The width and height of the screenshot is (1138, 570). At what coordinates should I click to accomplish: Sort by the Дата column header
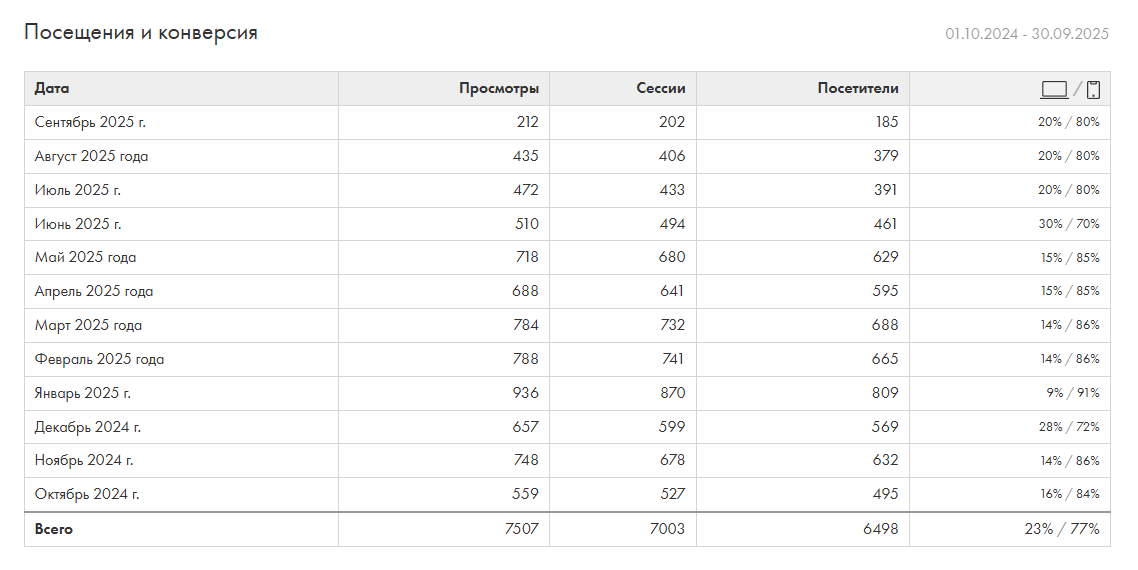coord(52,88)
